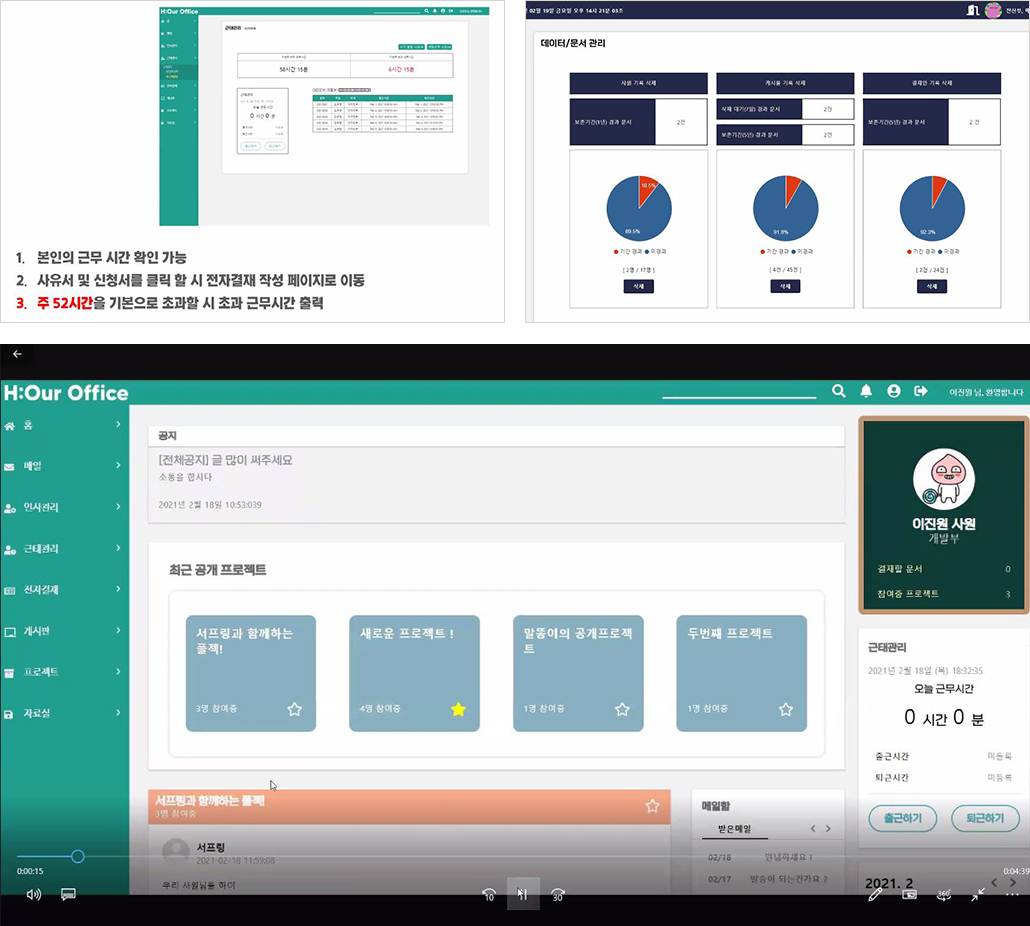Viewport: 1030px width, 926px height.
Task: Exit fullscreen in the video player
Action: coord(977,894)
